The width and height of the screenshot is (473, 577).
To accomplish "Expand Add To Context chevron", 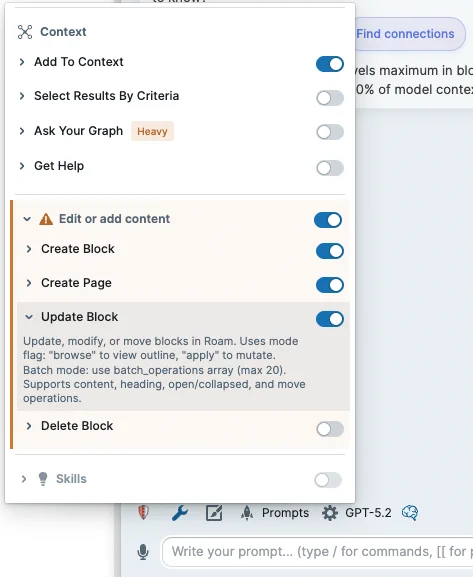I will [22, 62].
